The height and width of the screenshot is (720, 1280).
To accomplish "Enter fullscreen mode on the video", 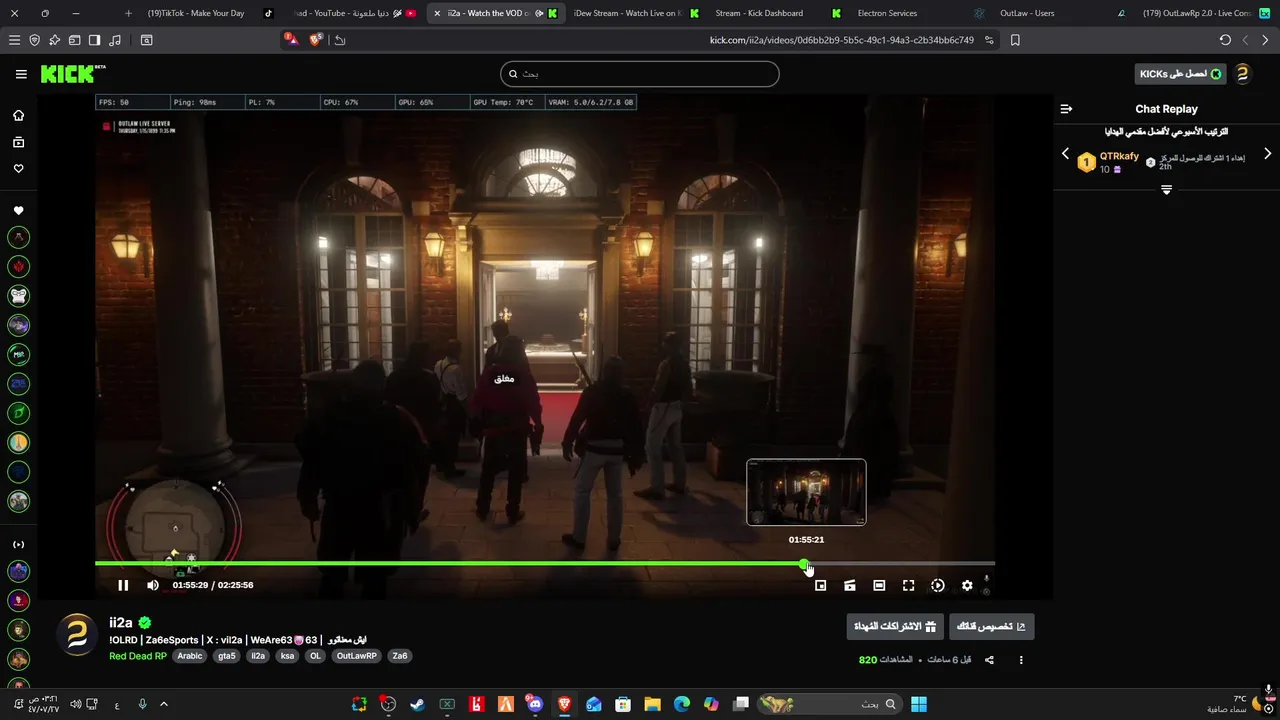I will pyautogui.click(x=908, y=585).
